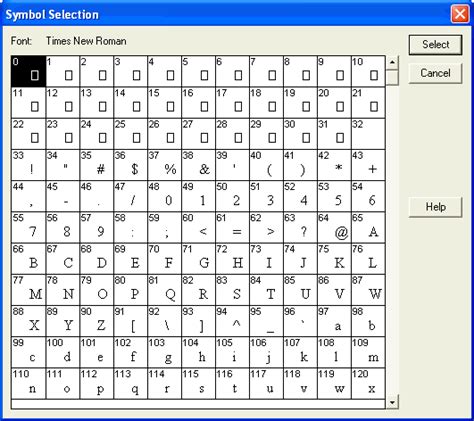Pick the double quote symbol 34
This screenshot has height=421, width=474.
click(x=63, y=165)
